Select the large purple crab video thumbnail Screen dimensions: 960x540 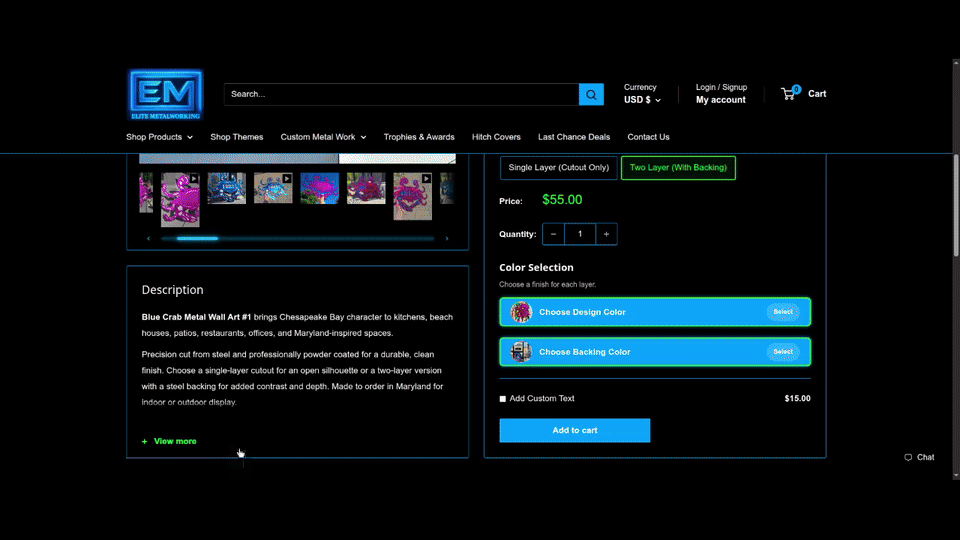(180, 200)
